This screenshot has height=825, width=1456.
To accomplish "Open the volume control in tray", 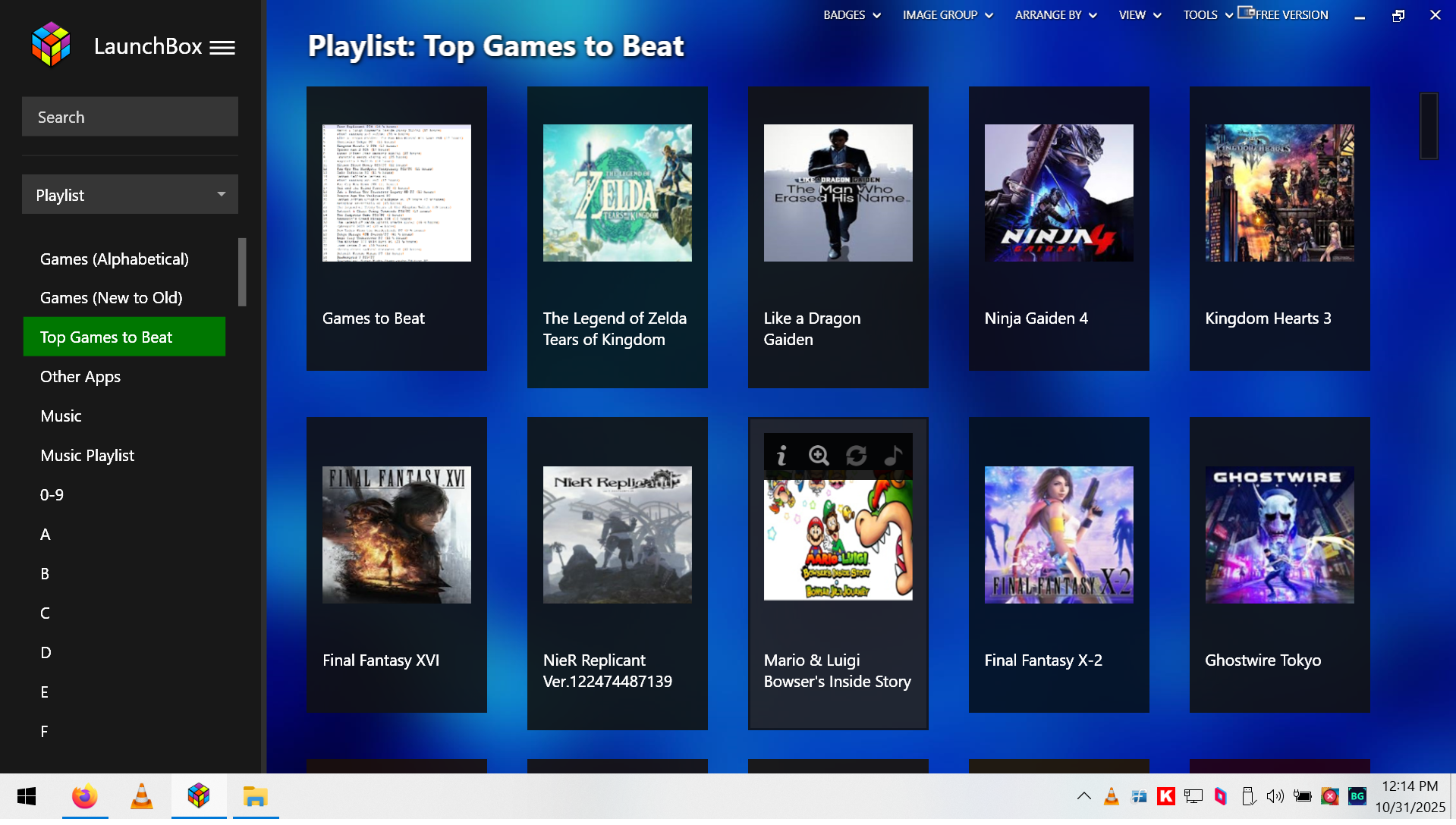I will [x=1275, y=796].
